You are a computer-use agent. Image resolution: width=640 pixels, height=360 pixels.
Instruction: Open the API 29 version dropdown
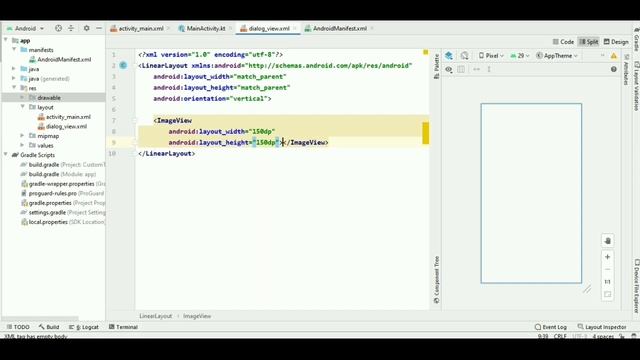[520, 56]
